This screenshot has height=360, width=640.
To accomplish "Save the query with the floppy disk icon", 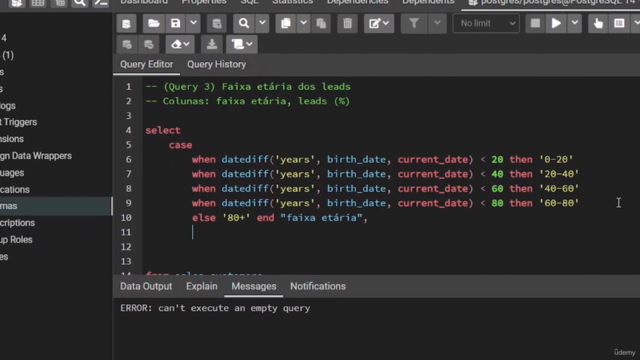I will 176,24.
